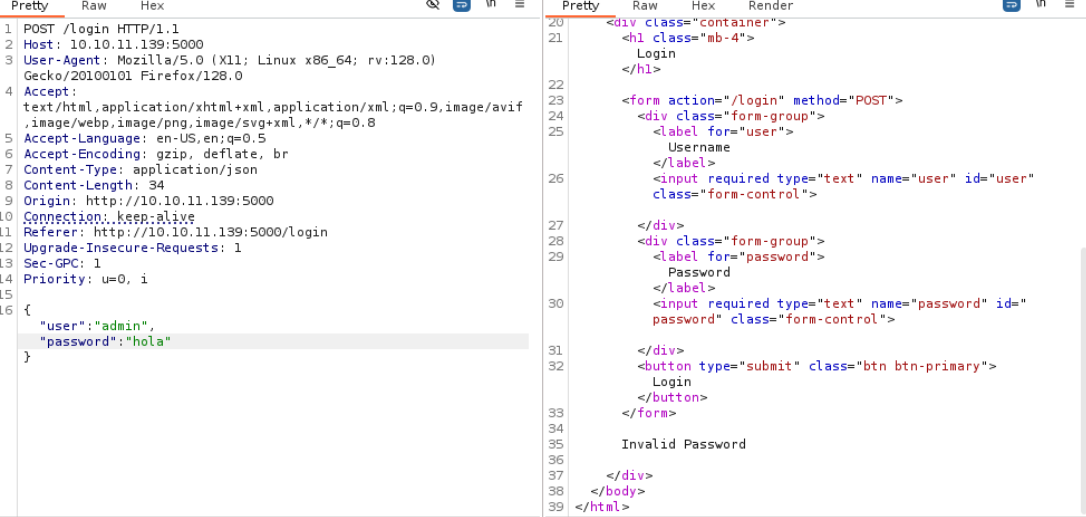
Task: Show \n non-printable characters in response pane
Action: coord(1040,4)
